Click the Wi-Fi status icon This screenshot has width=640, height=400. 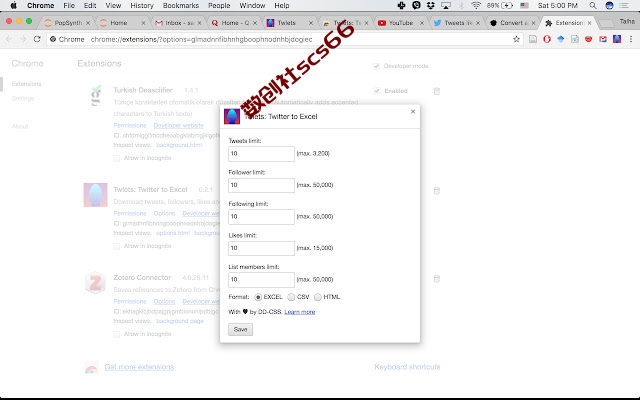click(x=476, y=5)
